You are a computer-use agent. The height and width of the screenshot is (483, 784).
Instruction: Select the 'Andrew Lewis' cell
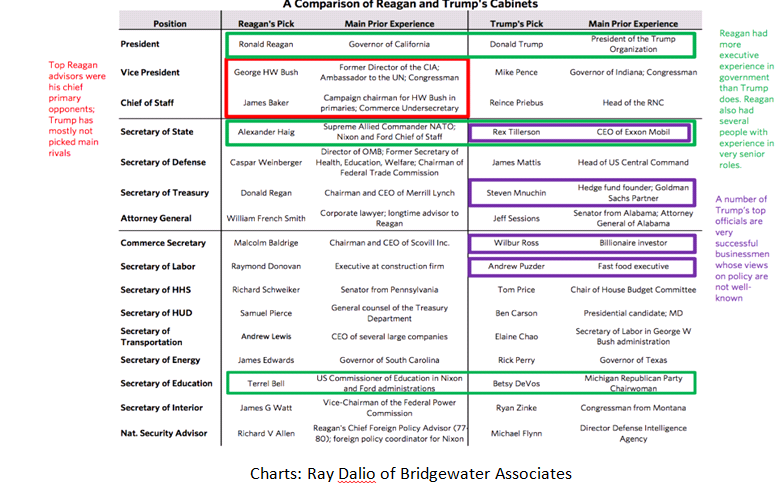(x=266, y=336)
